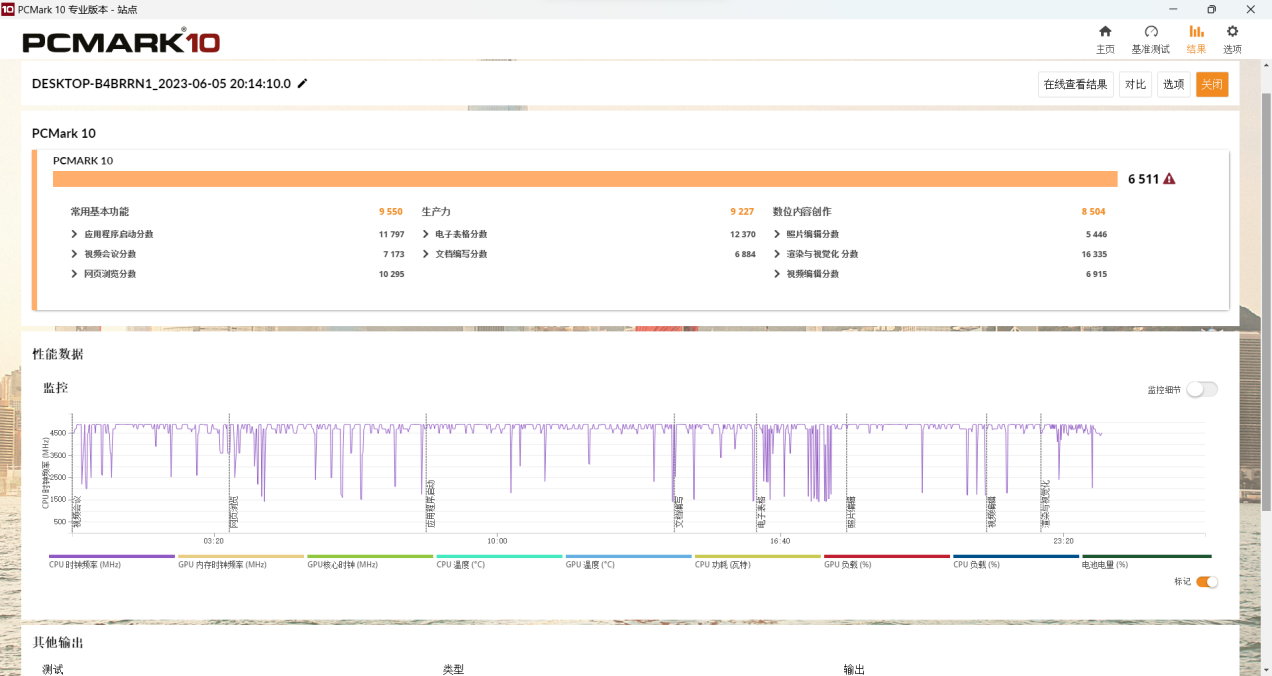
Task: Click the 视频编辑 marker on the chart
Action: (992, 511)
